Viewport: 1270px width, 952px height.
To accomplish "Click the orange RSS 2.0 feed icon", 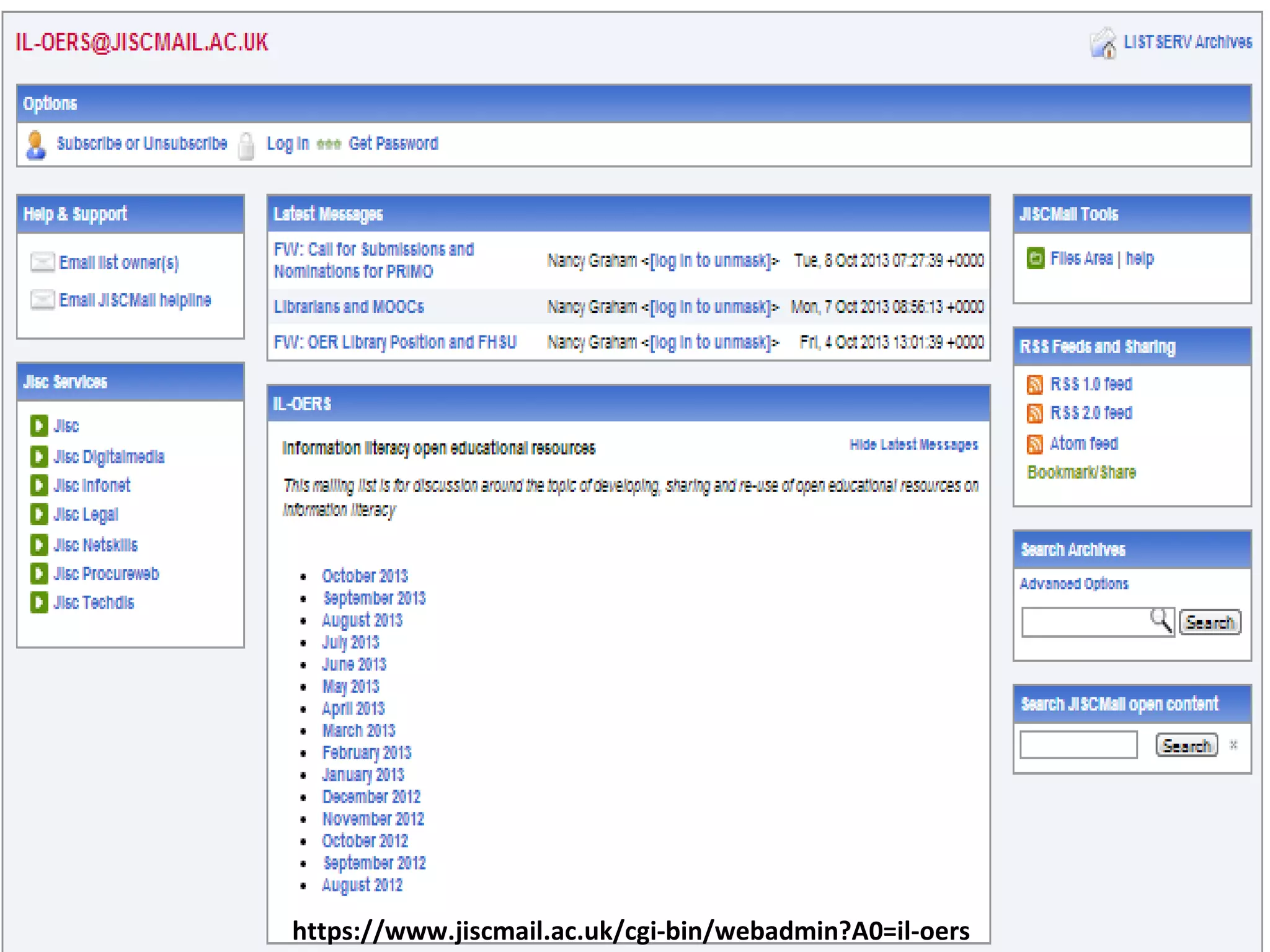I will pos(1034,413).
